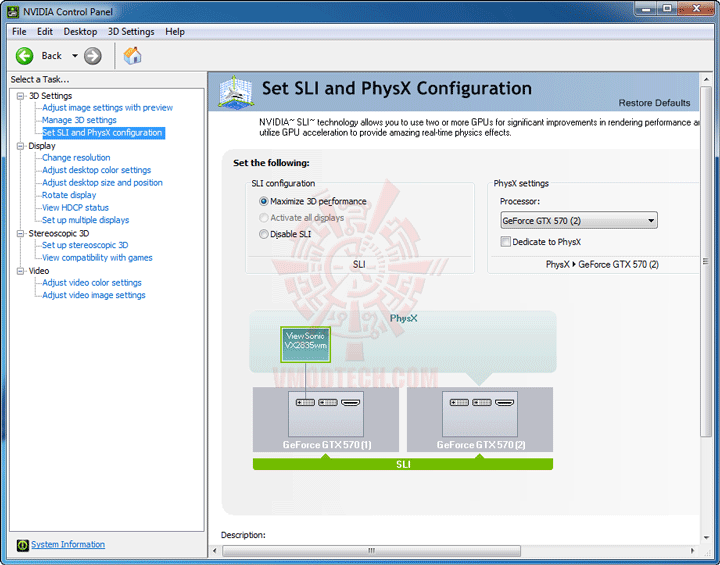The height and width of the screenshot is (565, 720).
Task: Click the HDMI port on GeForce GTX 570 (2)
Action: pos(505,402)
